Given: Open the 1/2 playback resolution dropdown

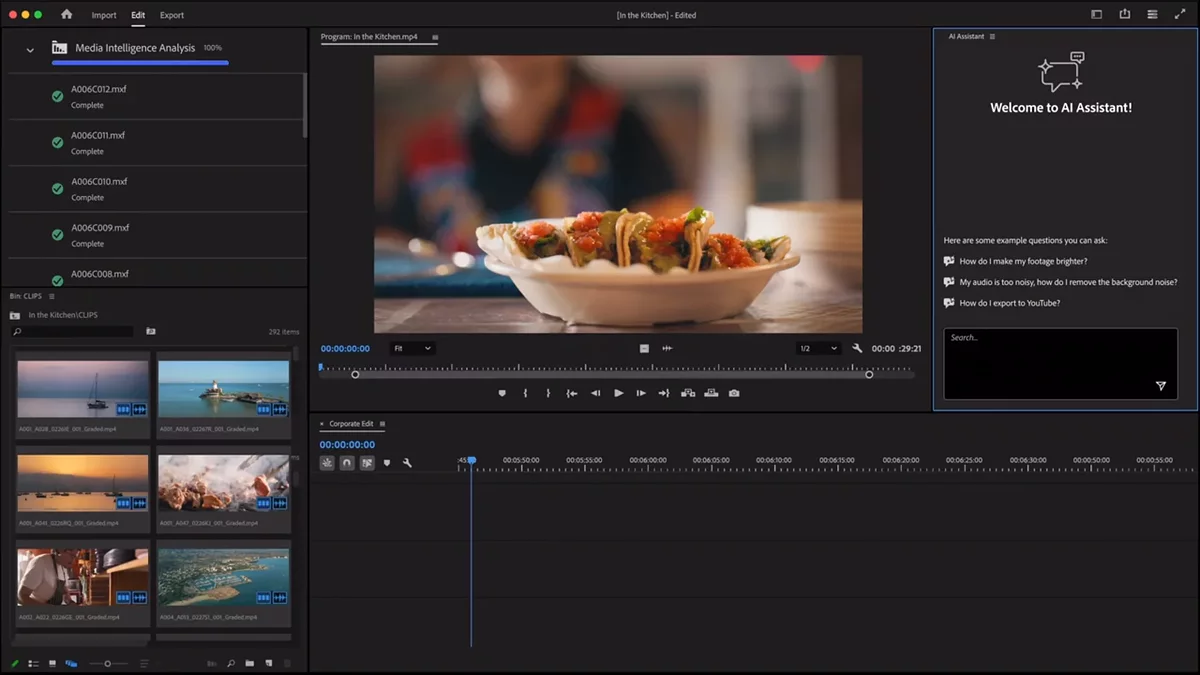Looking at the screenshot, I should [x=818, y=348].
